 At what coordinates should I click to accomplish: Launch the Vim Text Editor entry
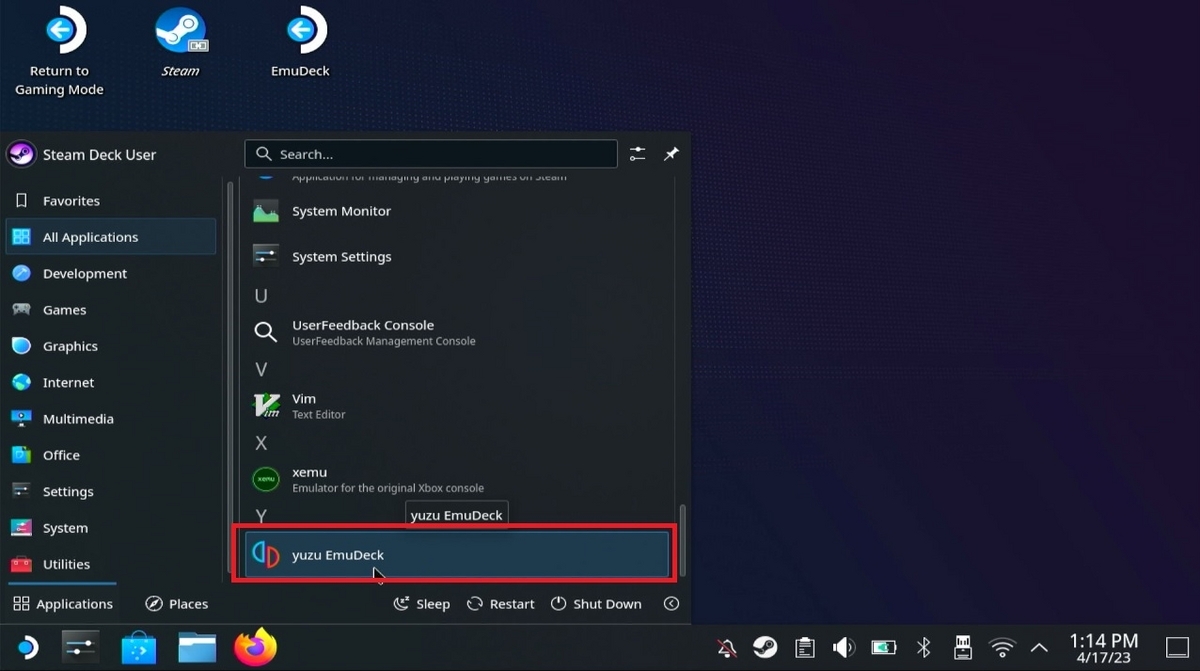[x=457, y=405]
